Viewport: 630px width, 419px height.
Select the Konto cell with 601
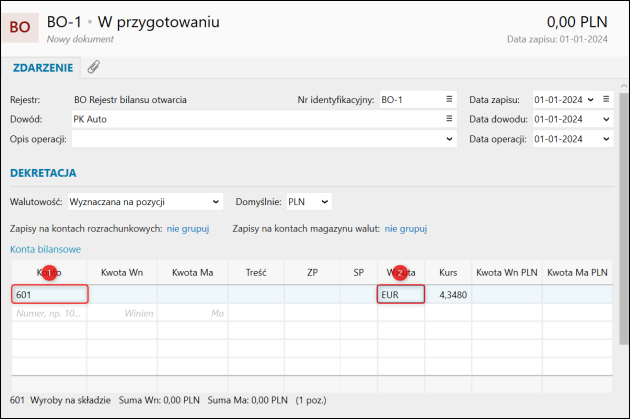tap(49, 294)
